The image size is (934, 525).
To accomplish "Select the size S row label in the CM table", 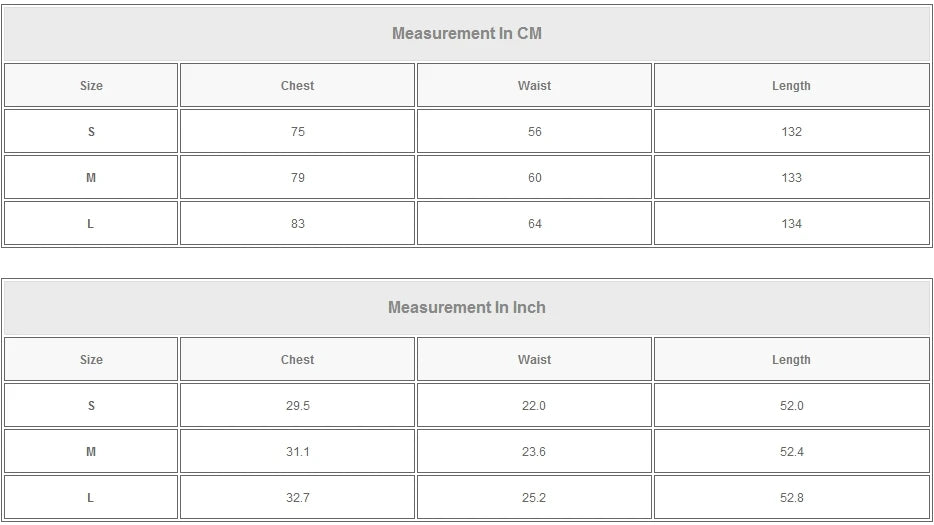I will point(91,132).
